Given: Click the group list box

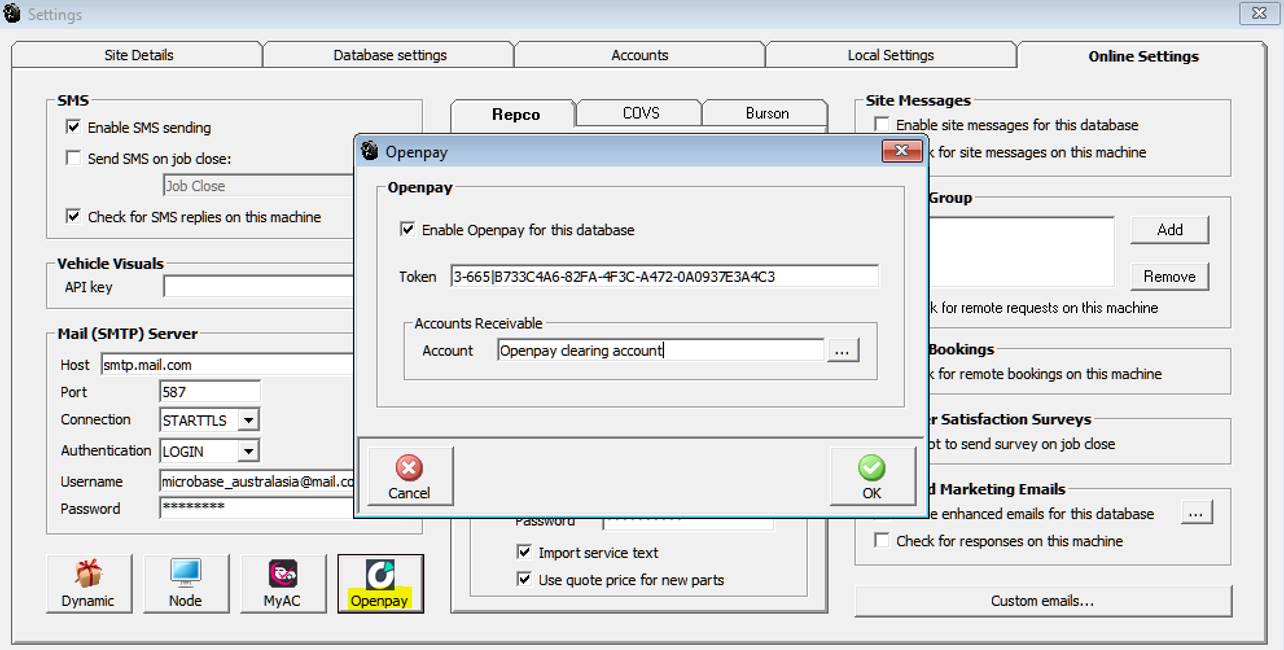Looking at the screenshot, I should click(x=1020, y=252).
